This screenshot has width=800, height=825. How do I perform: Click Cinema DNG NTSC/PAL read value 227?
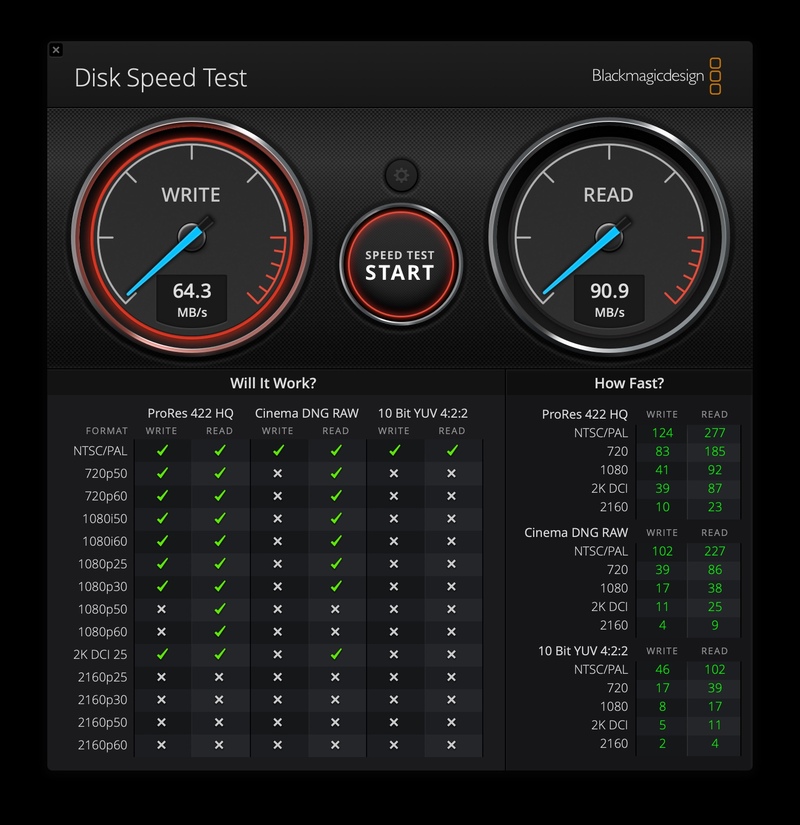point(714,551)
